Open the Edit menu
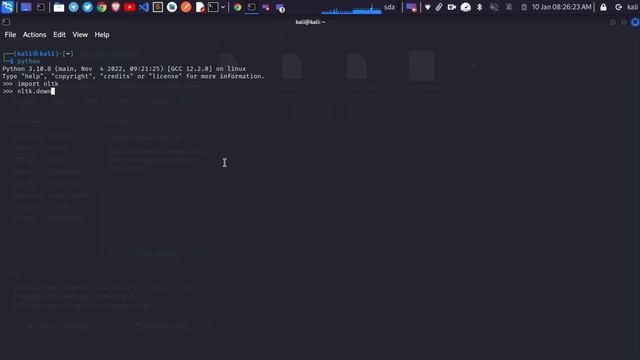Viewport: 640px width, 360px height. (x=59, y=35)
